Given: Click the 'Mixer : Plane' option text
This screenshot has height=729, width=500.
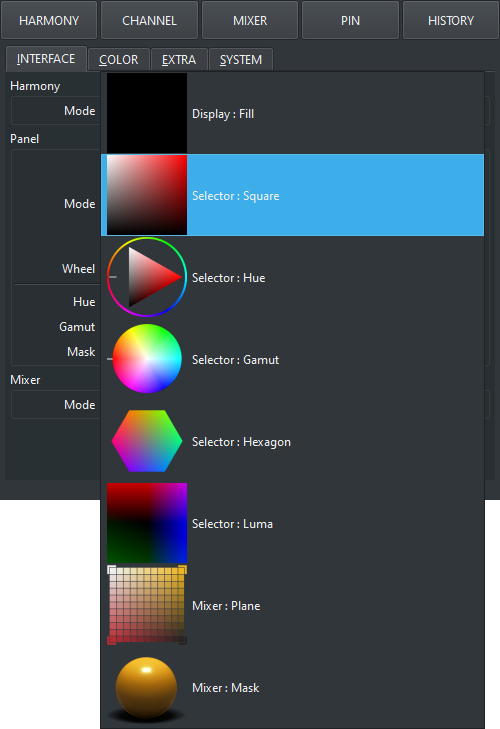Looking at the screenshot, I should (x=226, y=606).
